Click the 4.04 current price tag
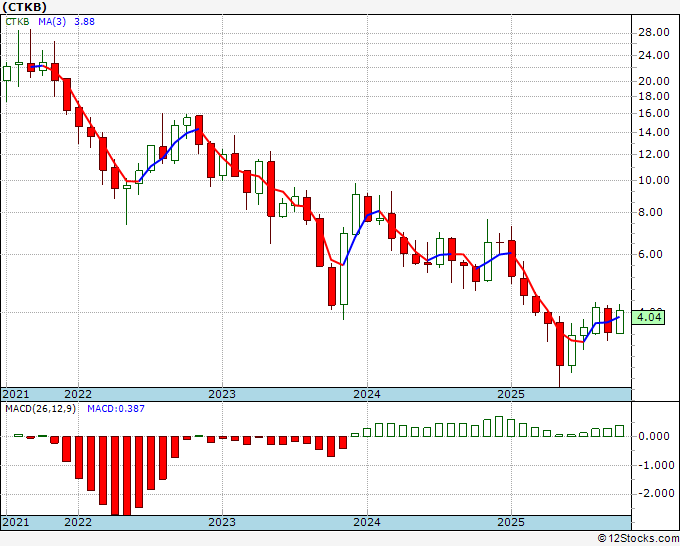680x546 pixels. (648, 317)
